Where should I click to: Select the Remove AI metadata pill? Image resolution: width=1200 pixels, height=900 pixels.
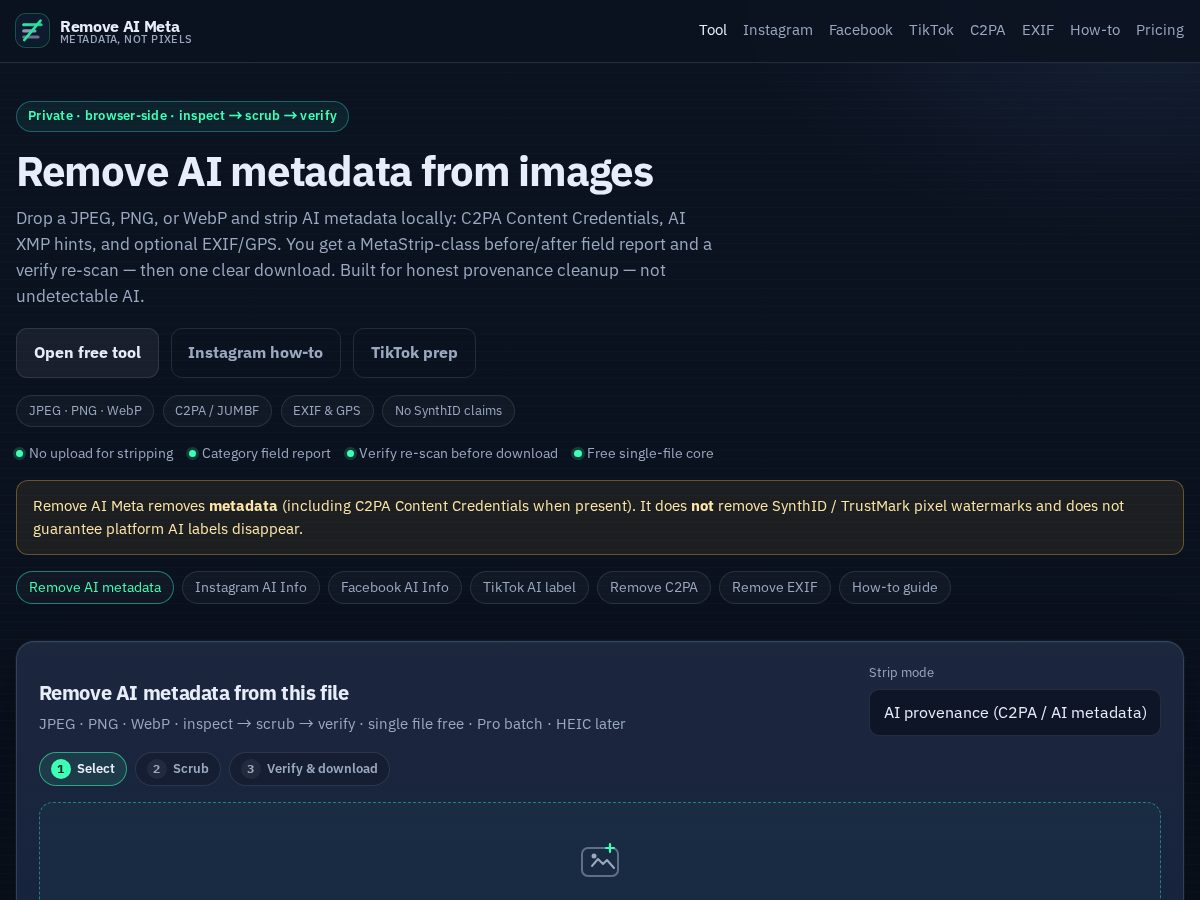click(95, 588)
